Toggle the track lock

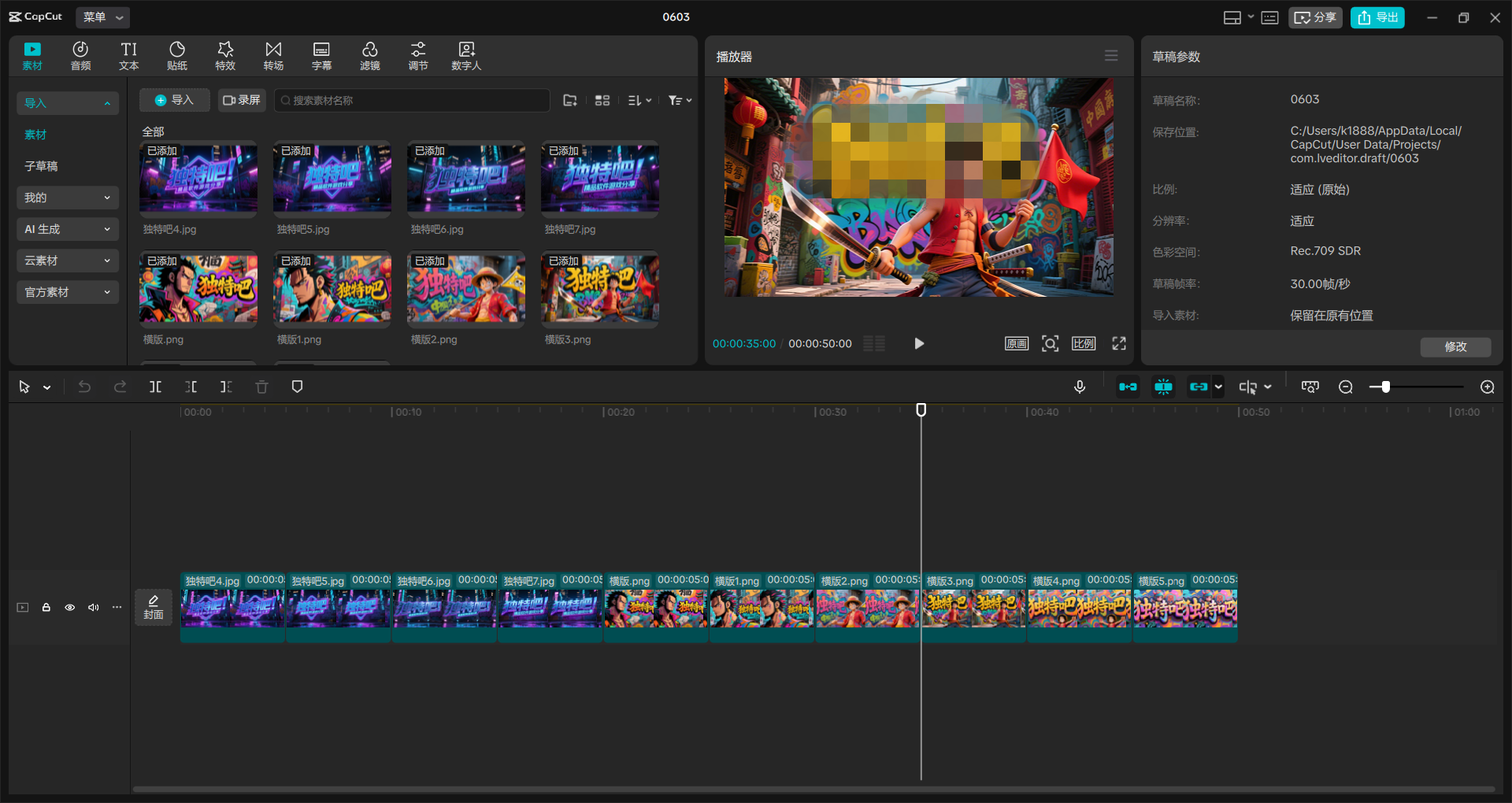(46, 607)
